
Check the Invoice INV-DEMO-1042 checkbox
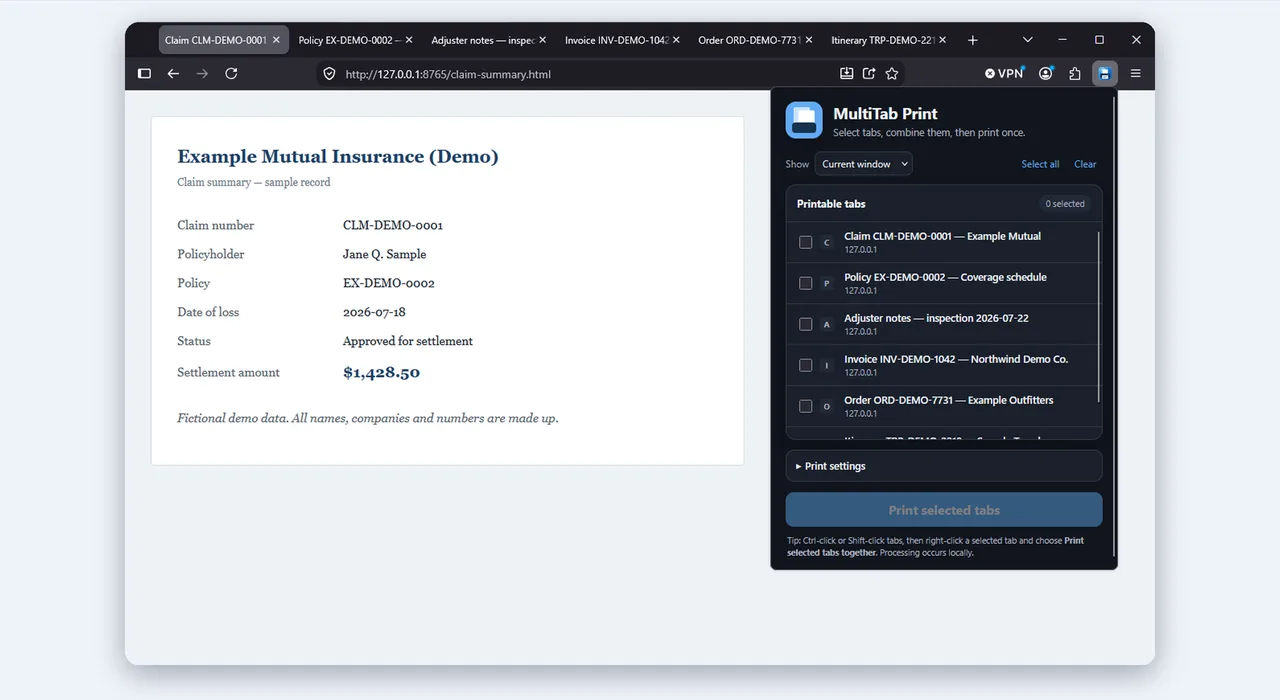pos(806,365)
